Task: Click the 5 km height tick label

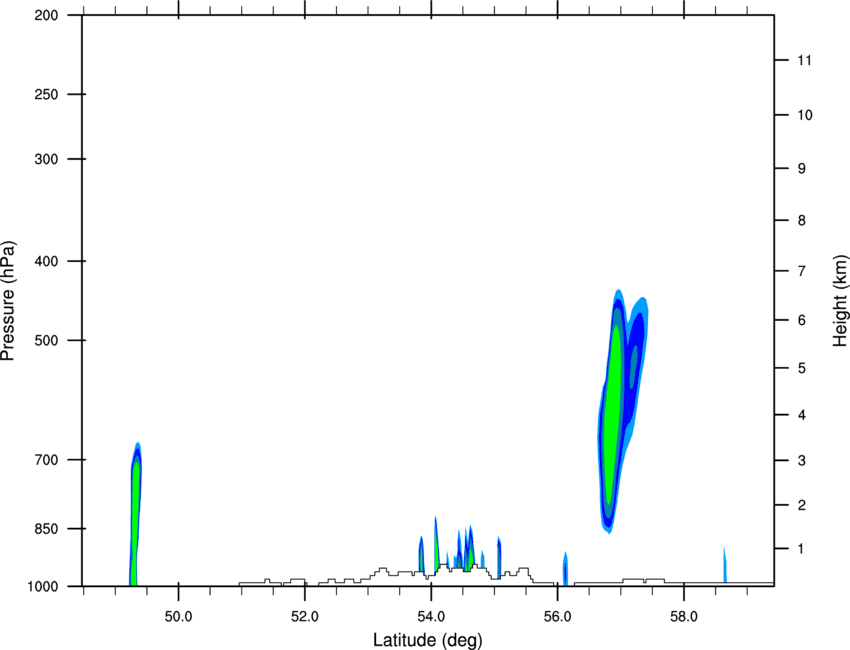Action: click(802, 368)
